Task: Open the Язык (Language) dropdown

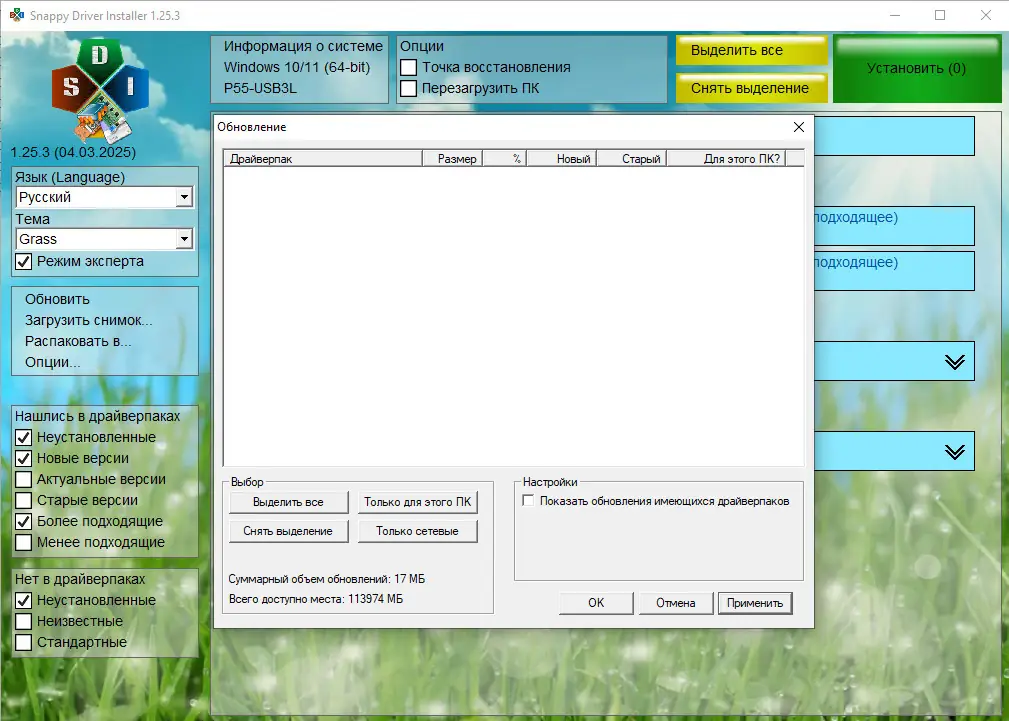Action: pyautogui.click(x=183, y=196)
